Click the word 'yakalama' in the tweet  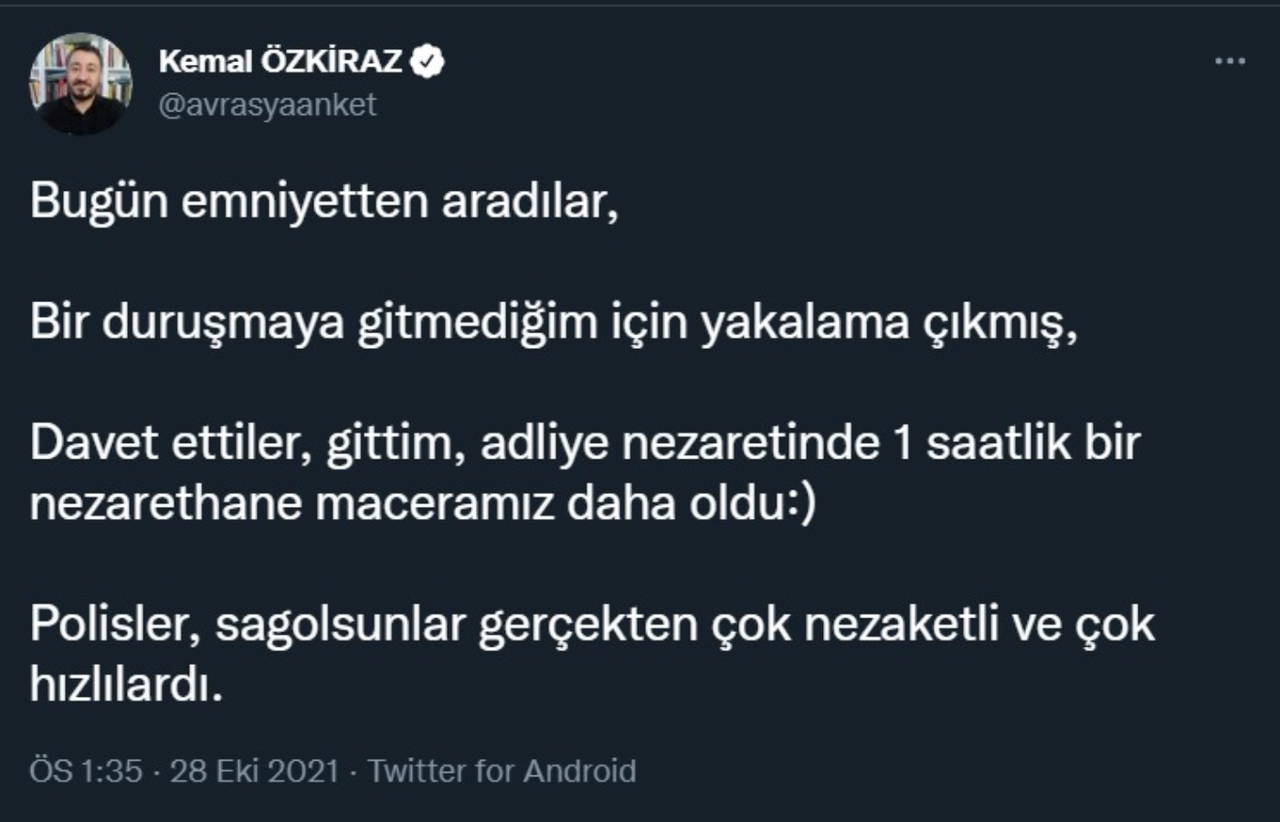[775, 325]
